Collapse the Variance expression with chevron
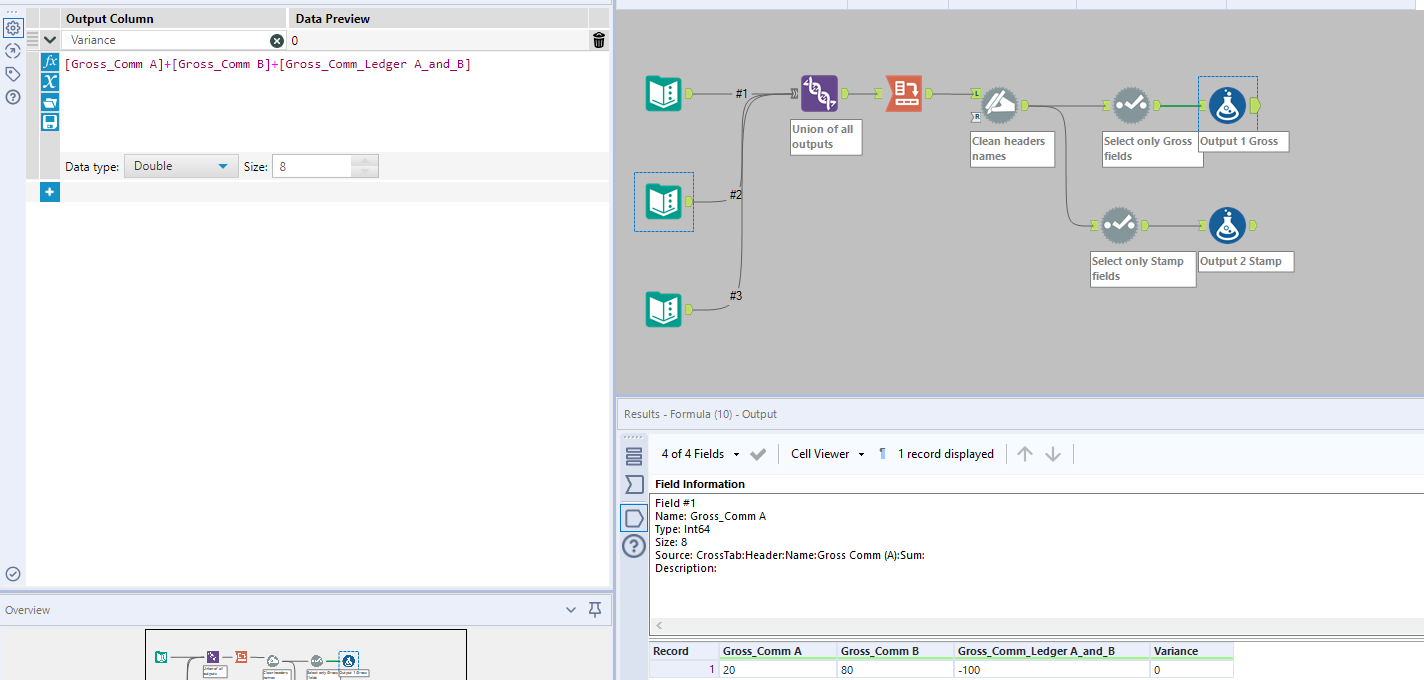This screenshot has height=680, width=1424. coord(50,40)
